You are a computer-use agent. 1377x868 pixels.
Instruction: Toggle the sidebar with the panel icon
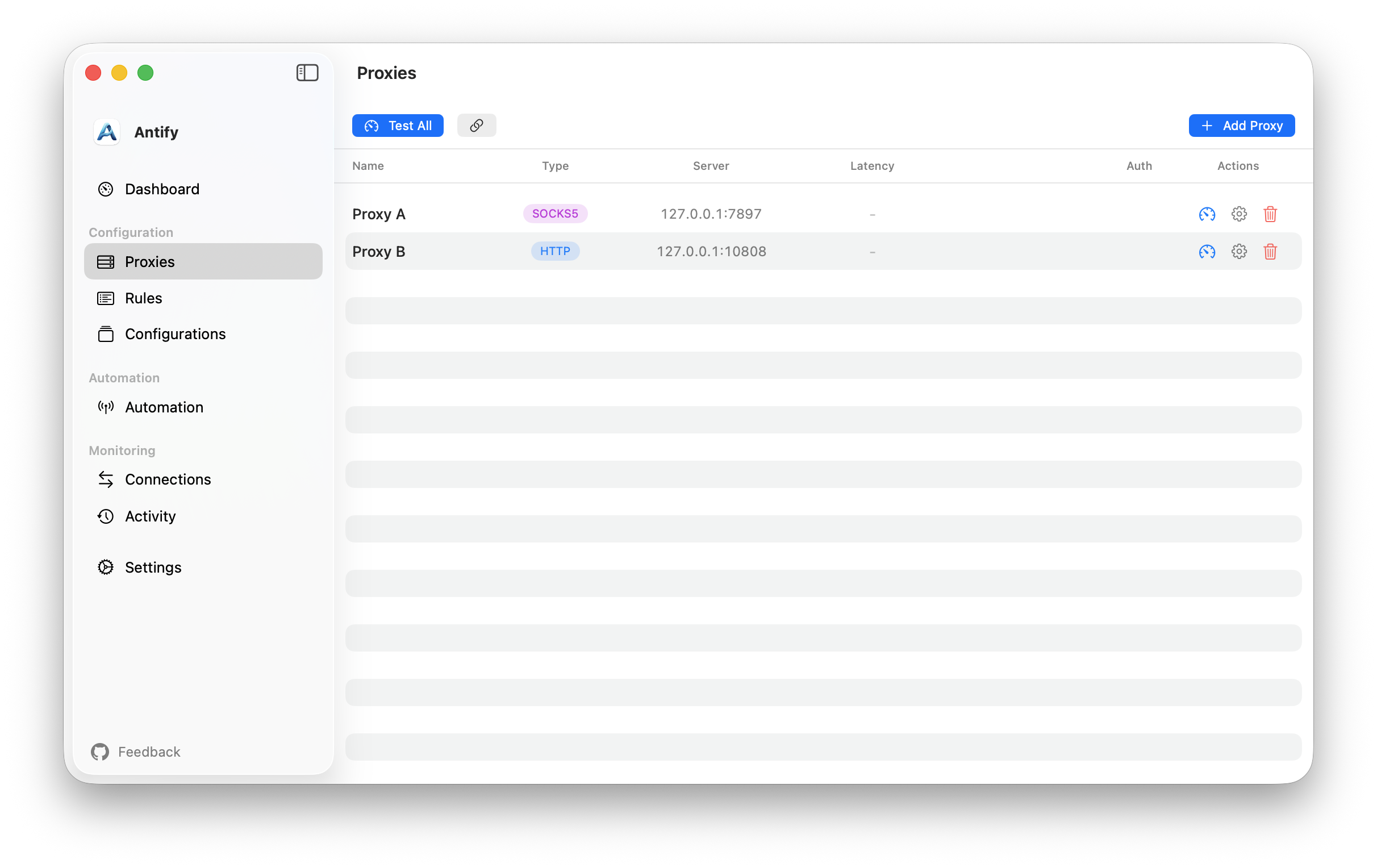(x=307, y=73)
